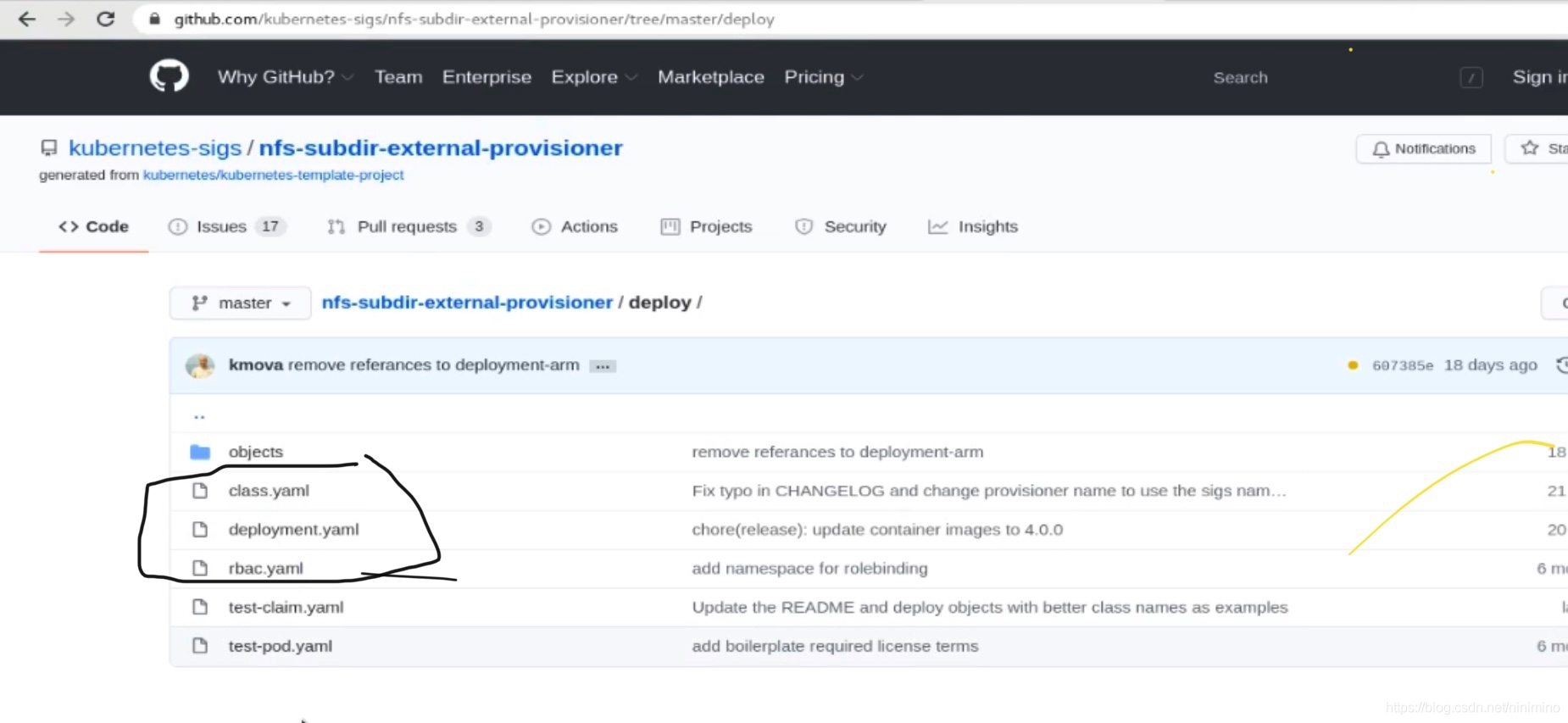Screen dimensions: 1568x723
Task: Open test-pod.yaml file
Action: (281, 646)
